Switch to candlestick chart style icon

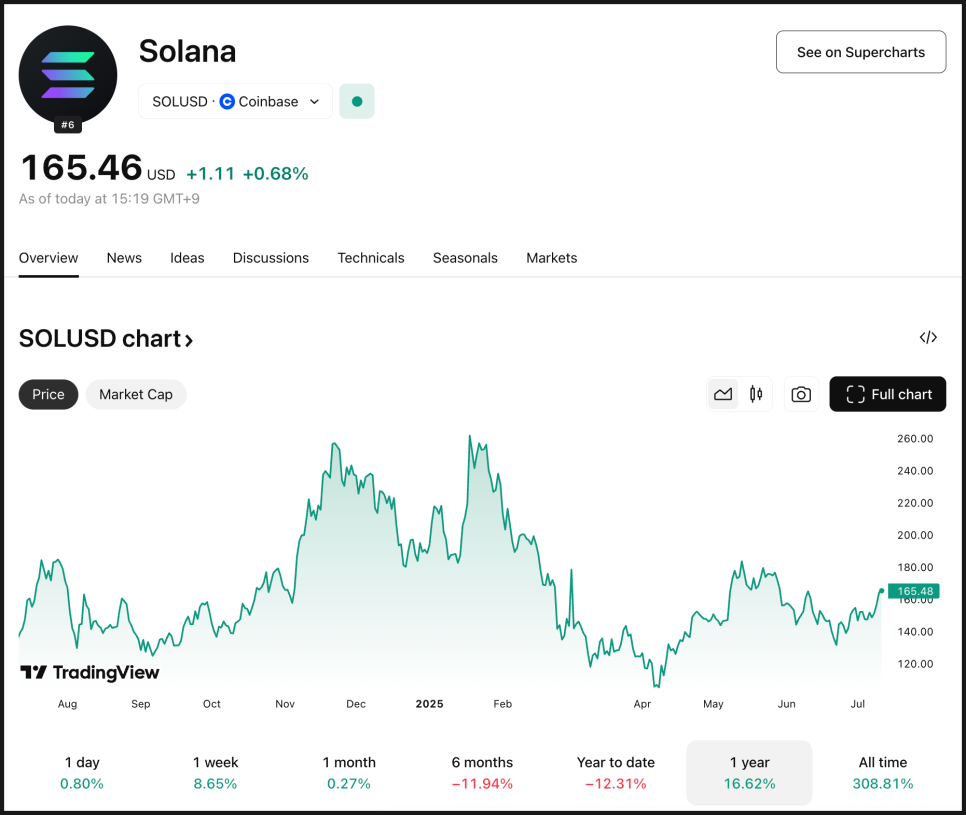pos(756,394)
